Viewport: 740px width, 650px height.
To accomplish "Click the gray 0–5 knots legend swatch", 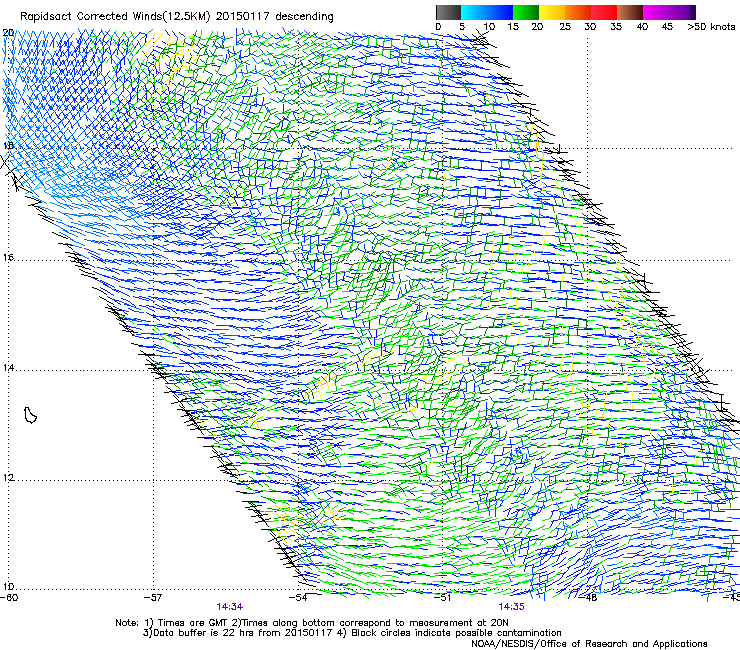I will pyautogui.click(x=448, y=12).
